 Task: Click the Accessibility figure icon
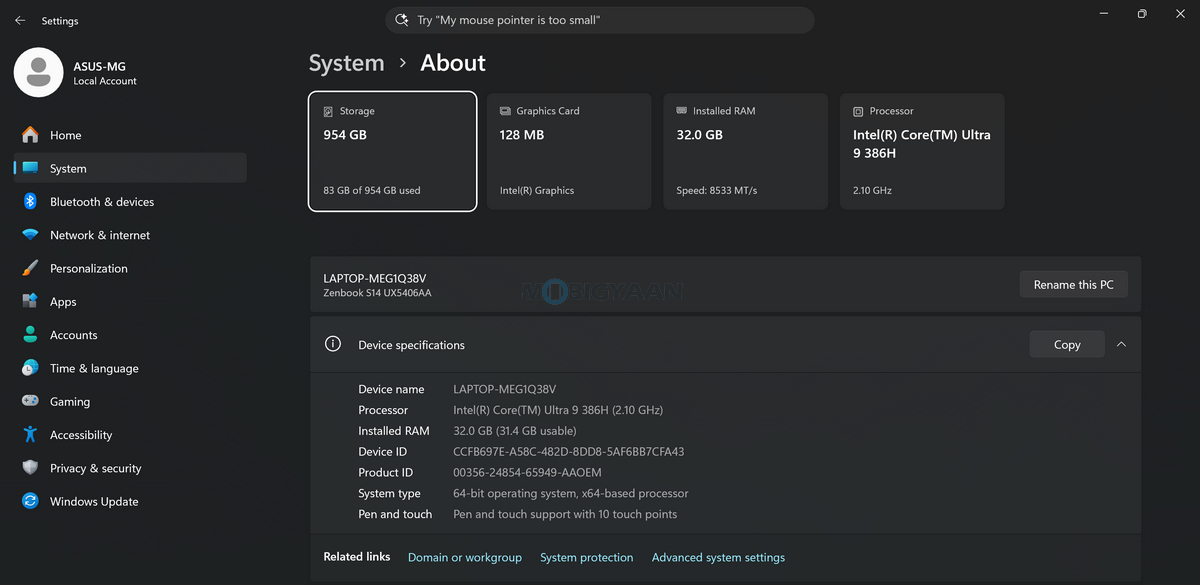point(30,434)
